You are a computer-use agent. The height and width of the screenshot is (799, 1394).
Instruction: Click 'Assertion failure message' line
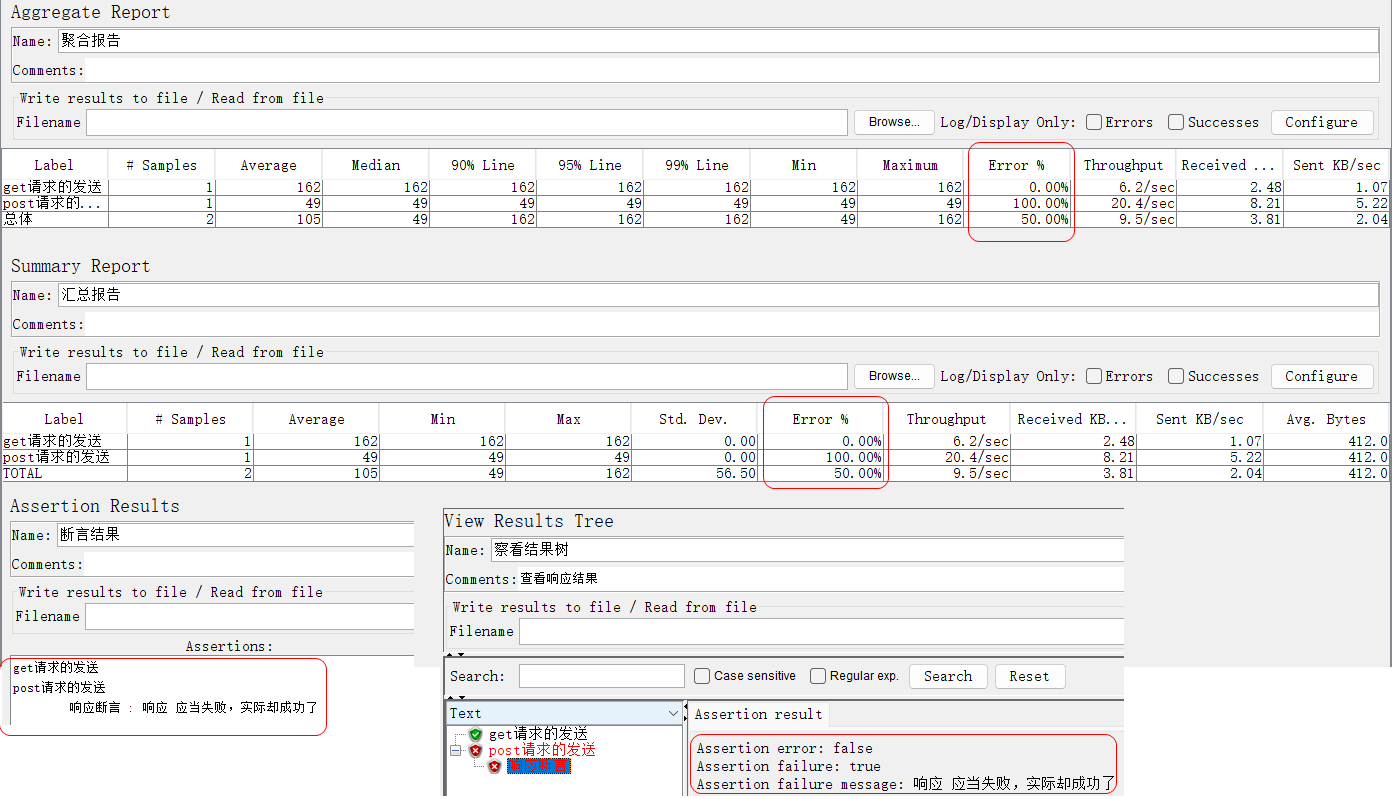coord(905,784)
